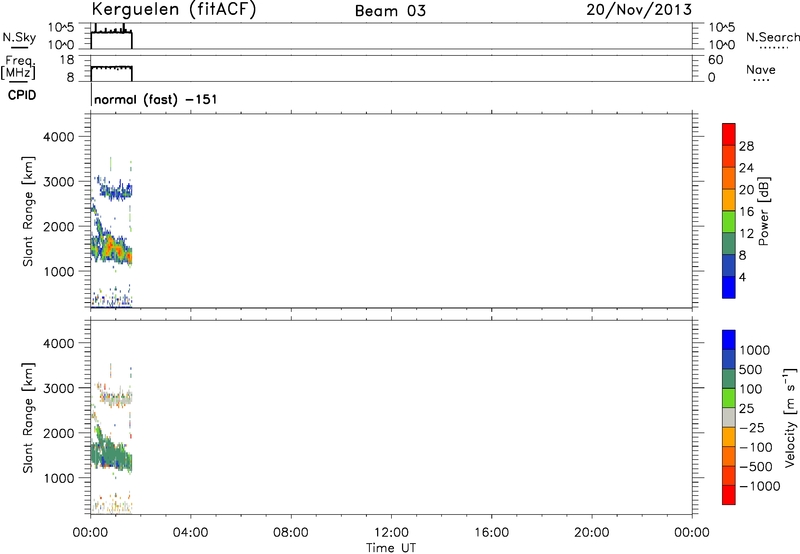
Task: Select the text normal (fast) -151
Action: tap(156, 99)
